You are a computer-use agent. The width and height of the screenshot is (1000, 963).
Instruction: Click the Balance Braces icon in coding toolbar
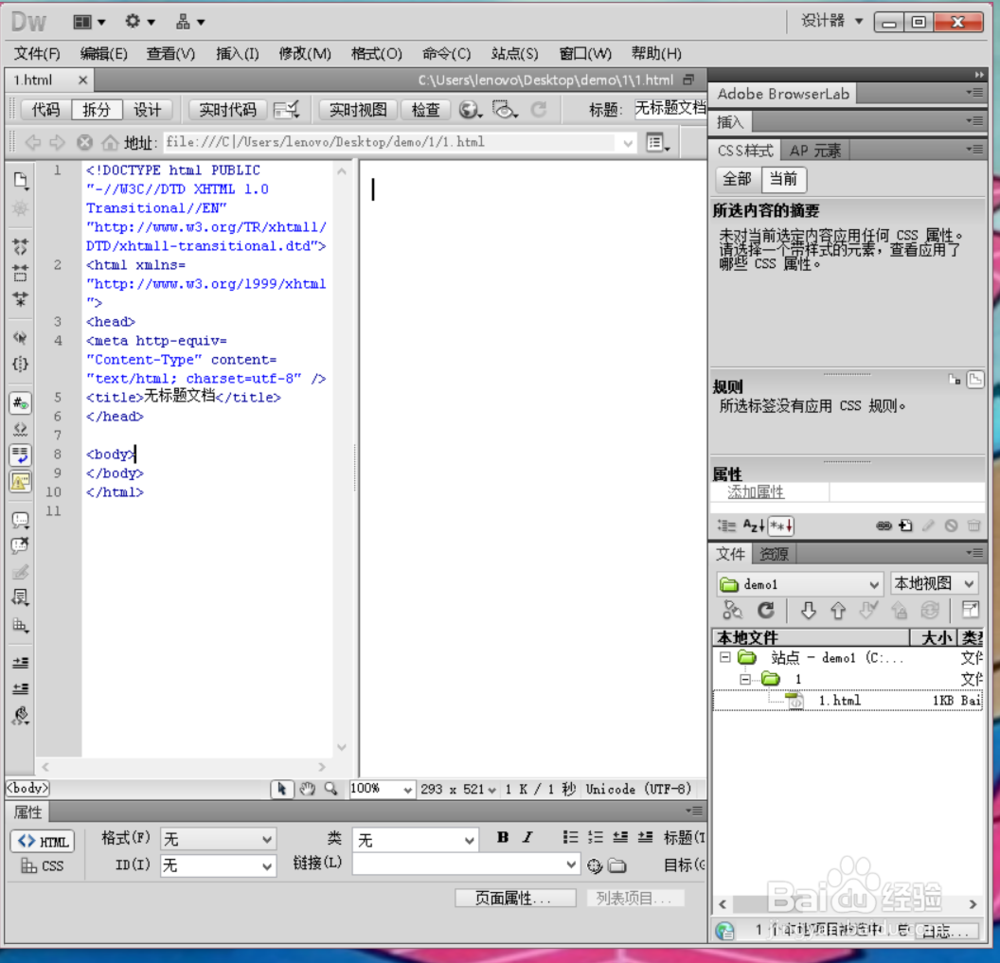(x=20, y=364)
